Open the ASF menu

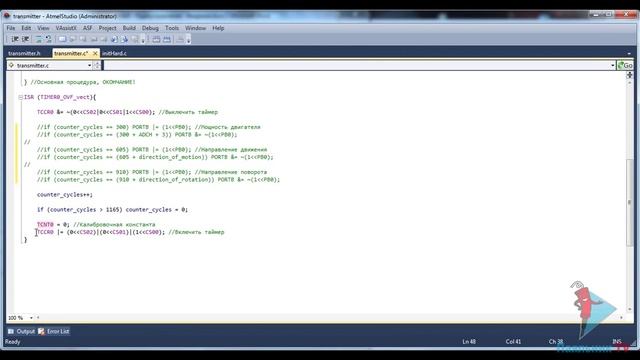point(87,28)
